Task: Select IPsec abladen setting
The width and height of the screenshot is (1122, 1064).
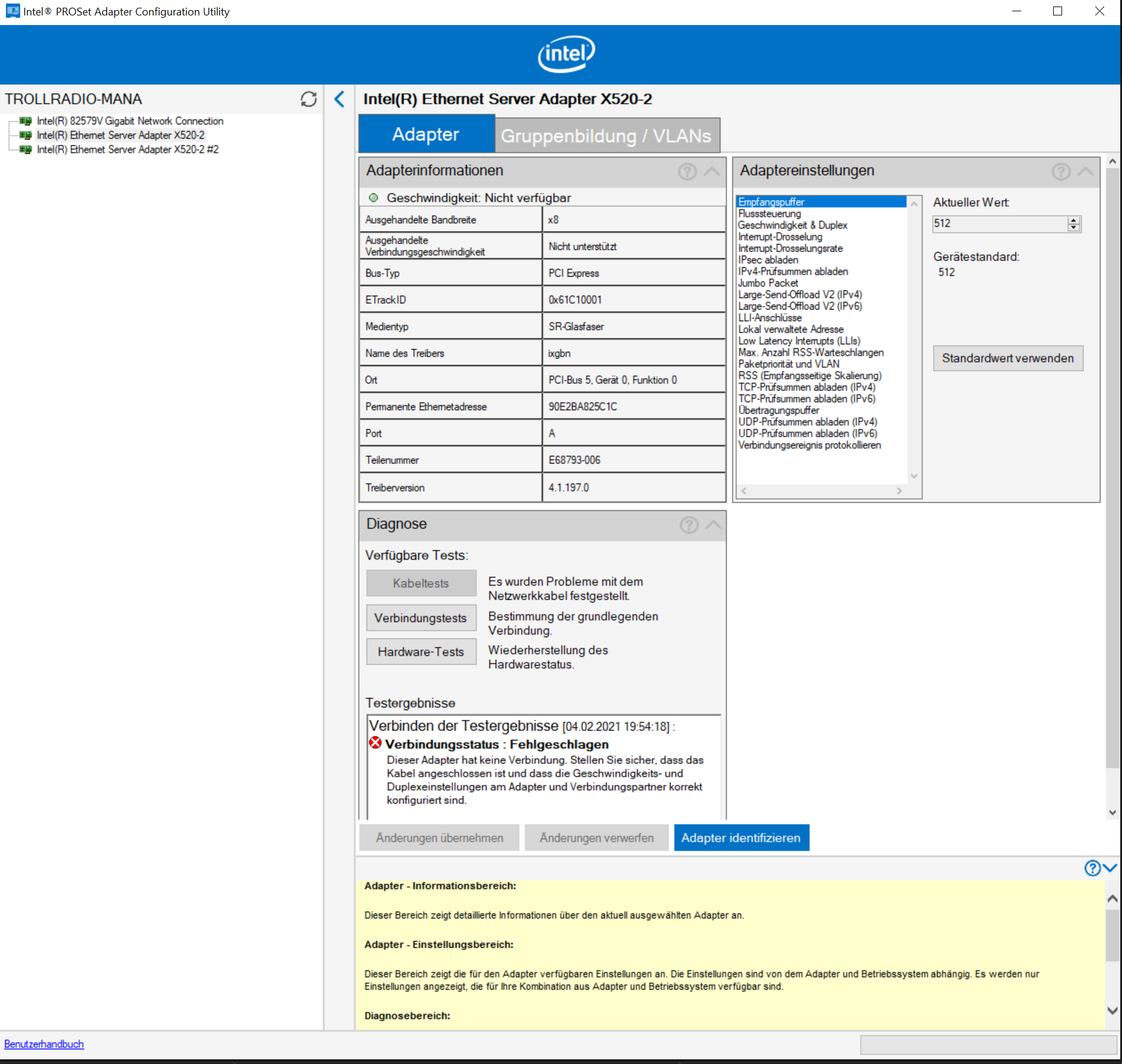Action: tap(768, 260)
